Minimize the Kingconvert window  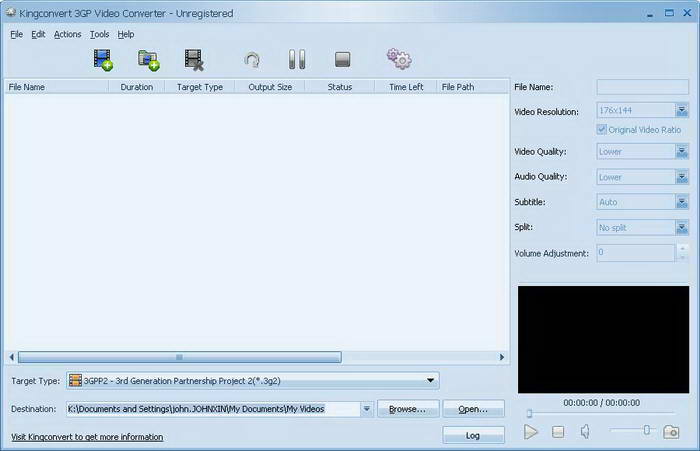point(650,13)
